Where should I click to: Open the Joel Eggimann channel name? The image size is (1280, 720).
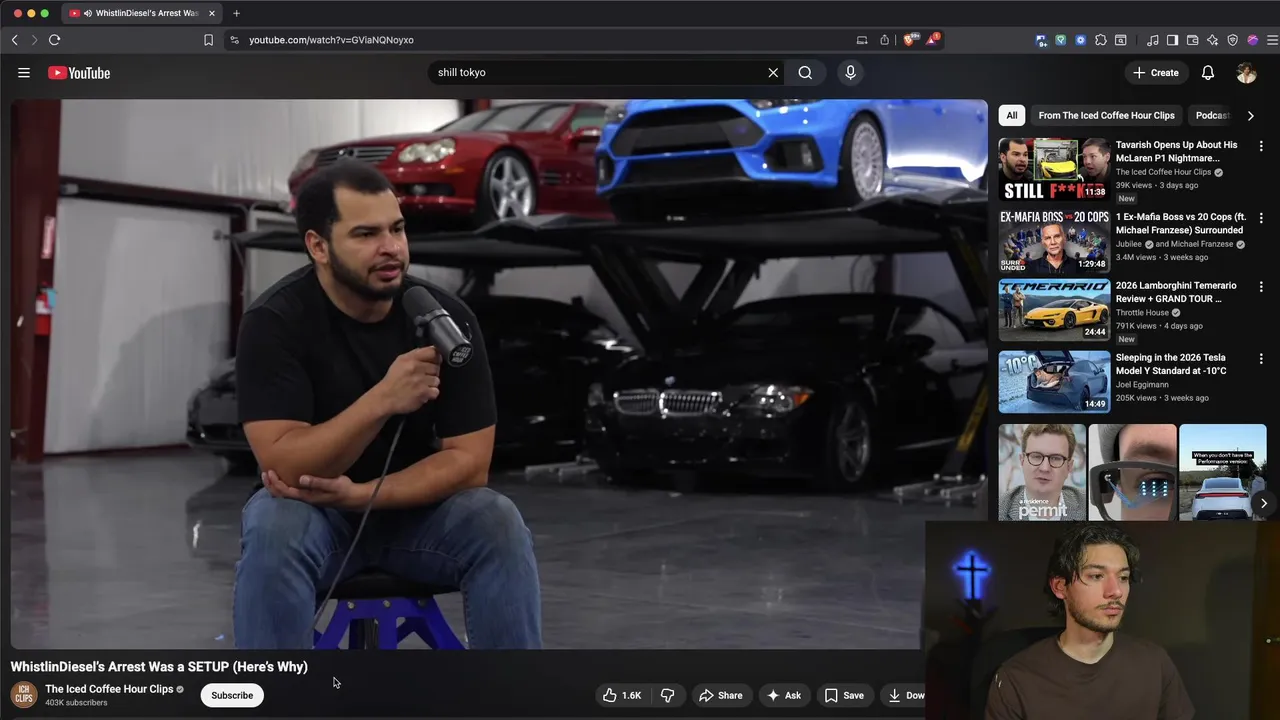coord(1142,385)
